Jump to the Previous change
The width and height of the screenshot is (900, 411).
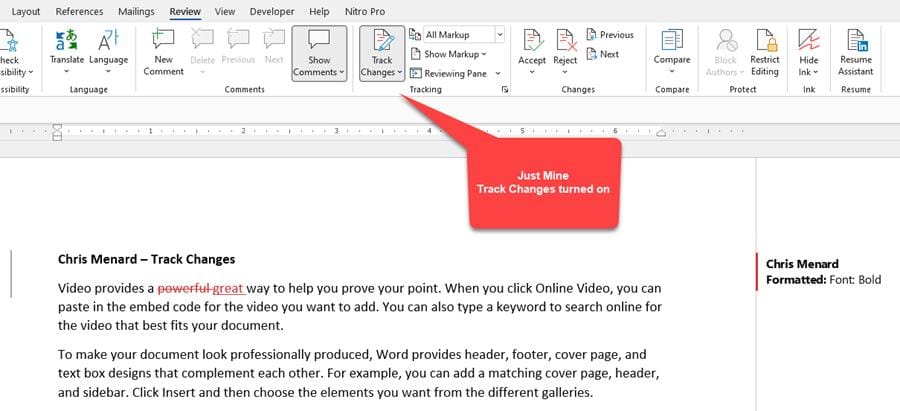[610, 34]
